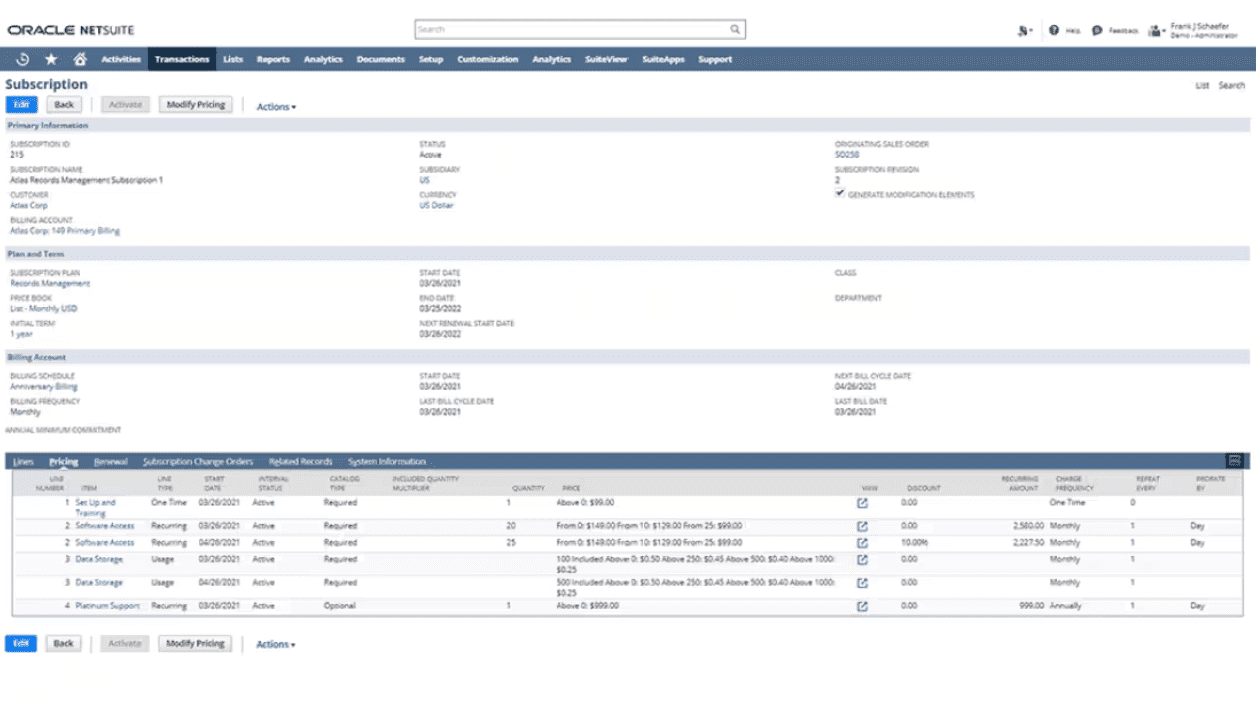The image size is (1256, 706).
Task: Open the create-new icon dropdown beside Help
Action: (1025, 31)
